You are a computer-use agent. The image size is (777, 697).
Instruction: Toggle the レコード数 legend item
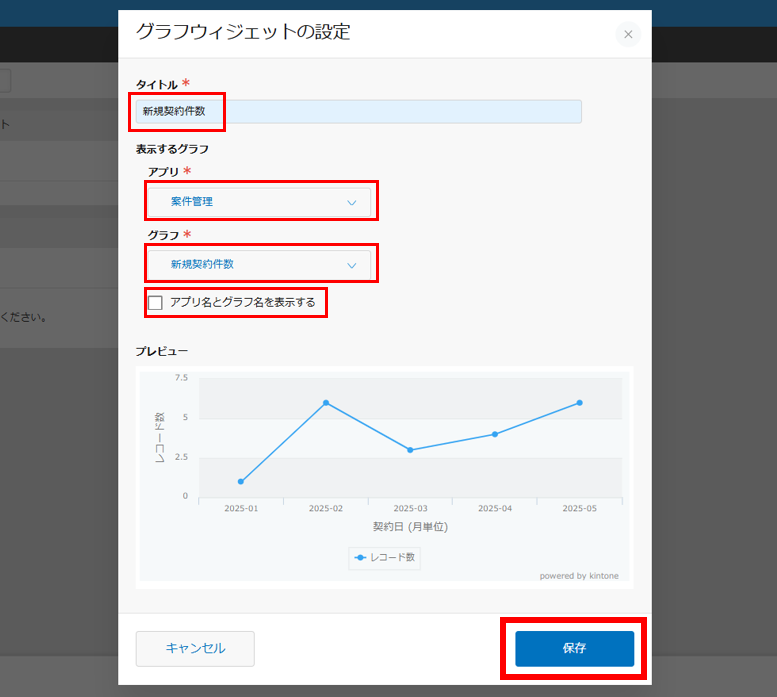385,557
